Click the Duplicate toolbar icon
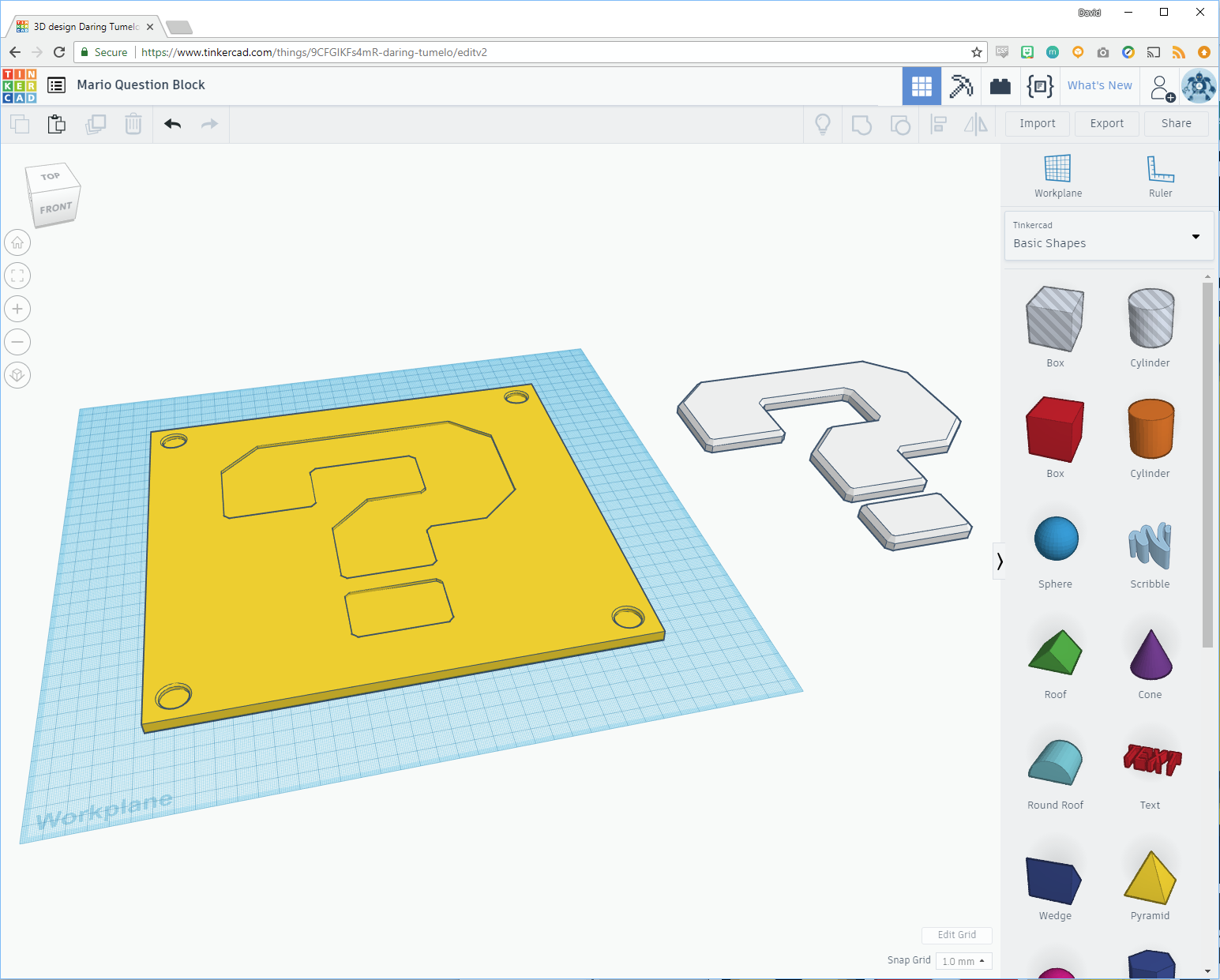This screenshot has width=1220, height=980. pos(96,124)
